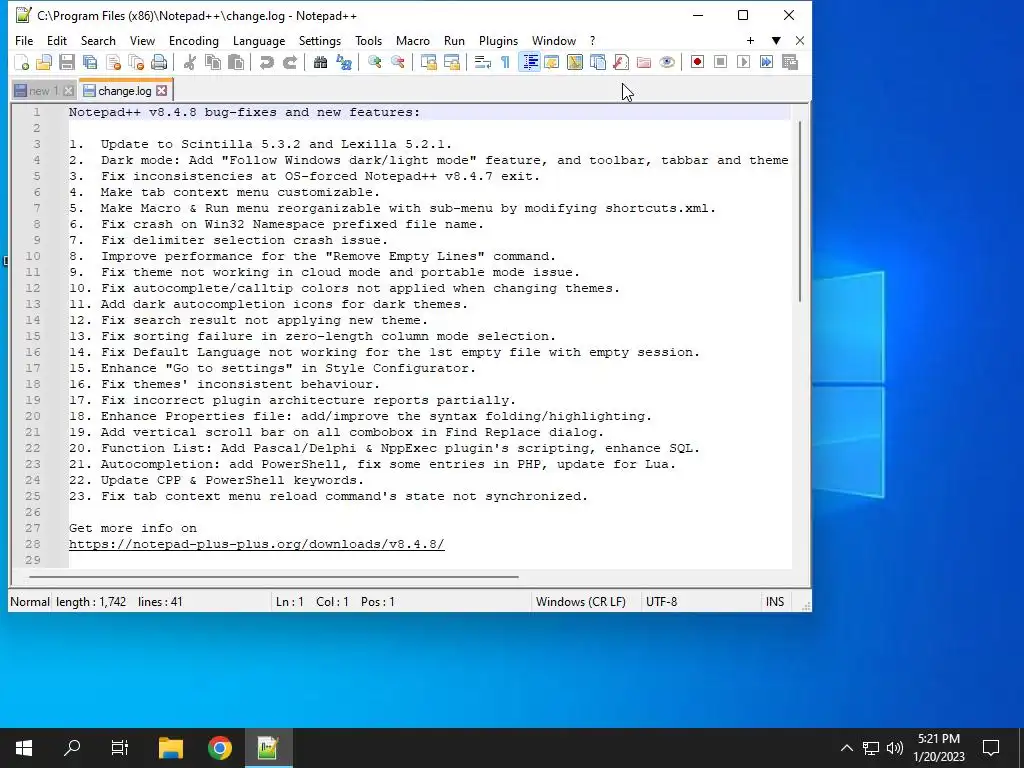Open the Function List panel icon

point(620,62)
